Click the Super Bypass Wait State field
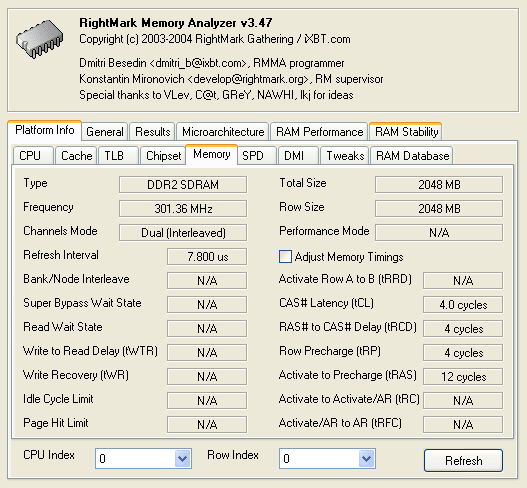Viewport: 527px width, 488px height. [207, 305]
